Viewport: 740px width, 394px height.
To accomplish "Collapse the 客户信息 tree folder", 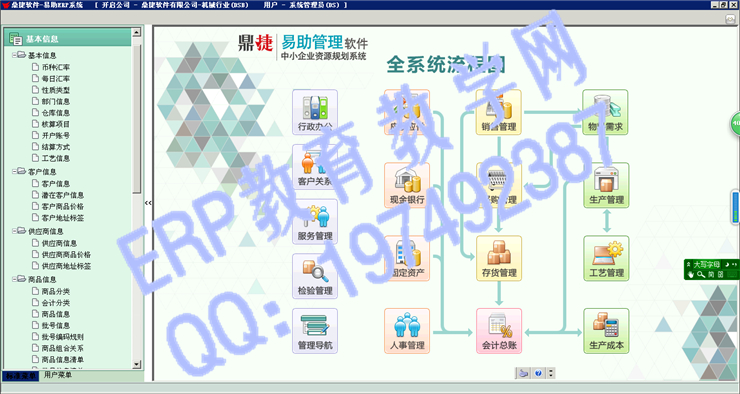I will point(15,171).
